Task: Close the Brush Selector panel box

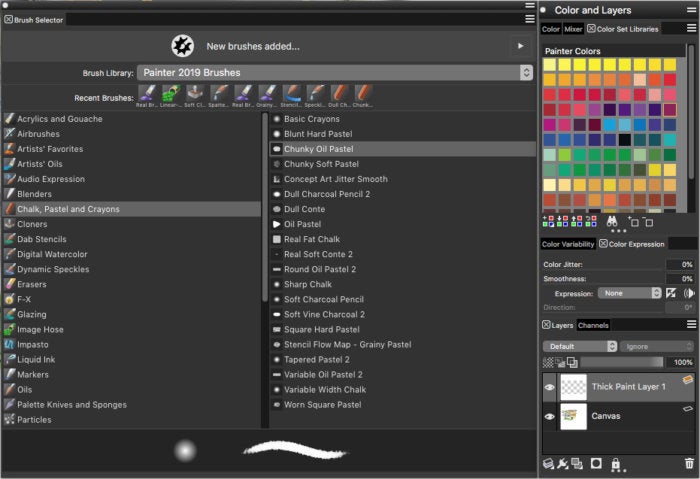Action: 8,20
